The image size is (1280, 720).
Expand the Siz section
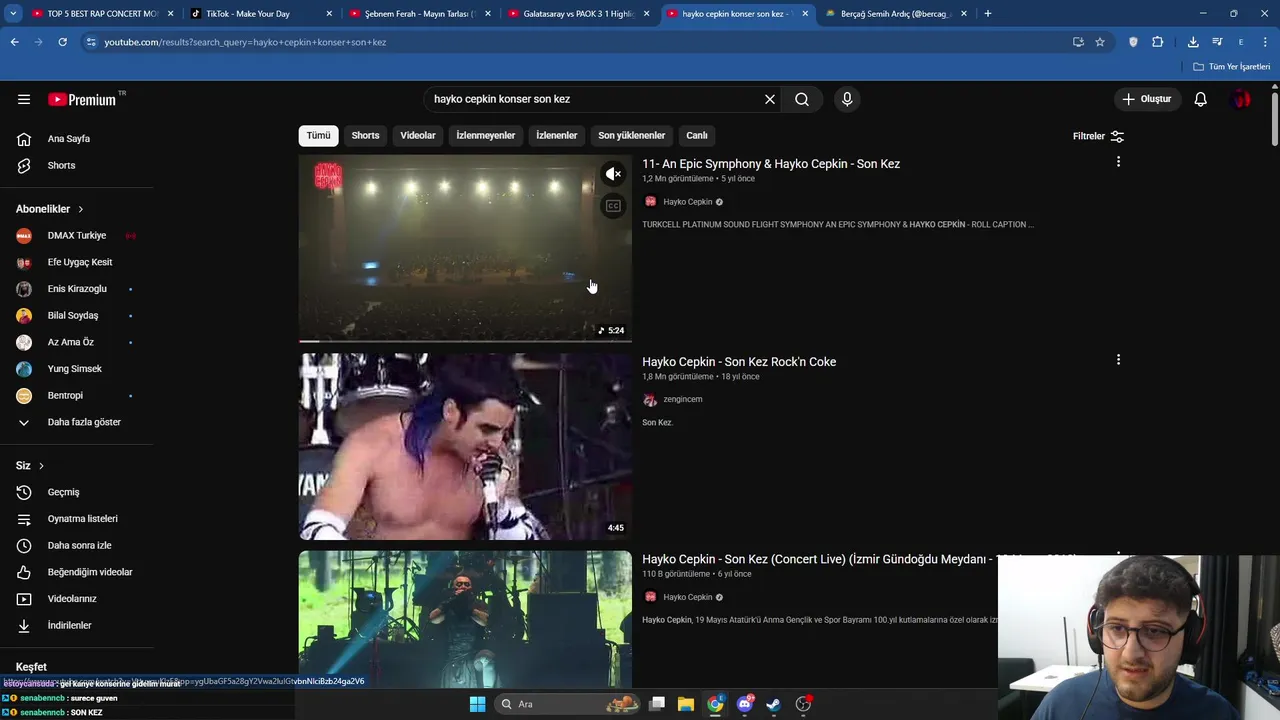click(30, 466)
